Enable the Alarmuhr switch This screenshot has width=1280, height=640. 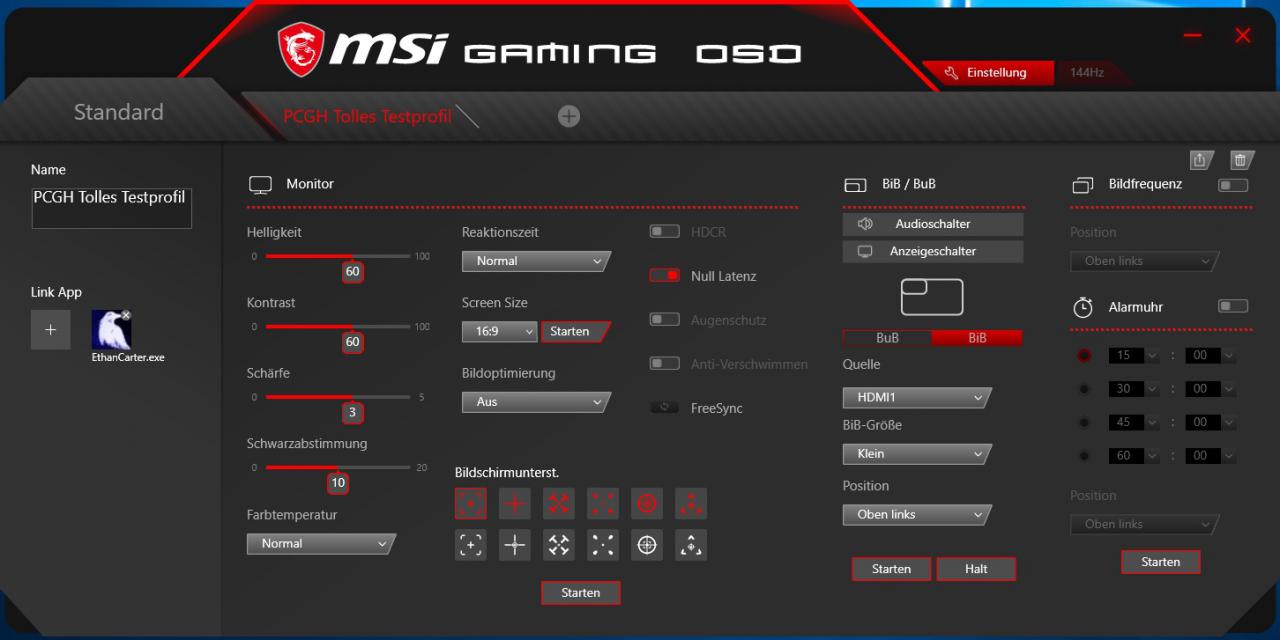1233,307
